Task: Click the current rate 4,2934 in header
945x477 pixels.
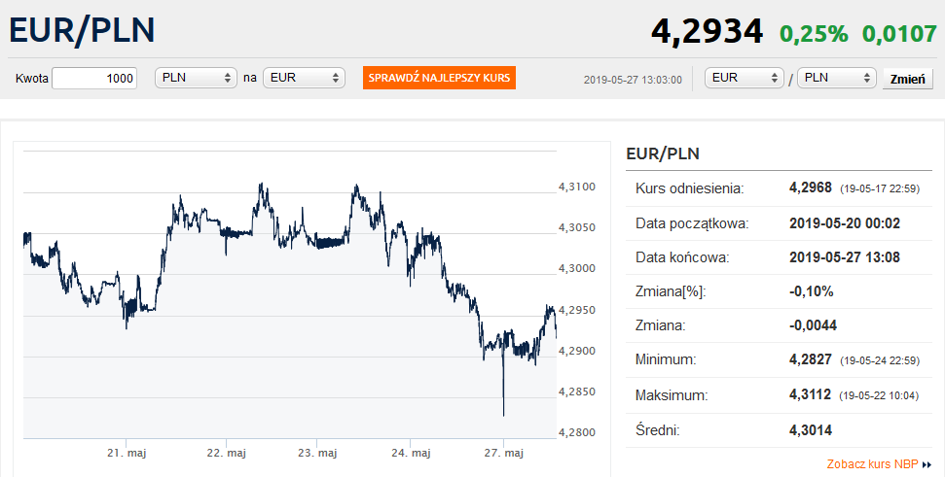Action: pyautogui.click(x=706, y=31)
